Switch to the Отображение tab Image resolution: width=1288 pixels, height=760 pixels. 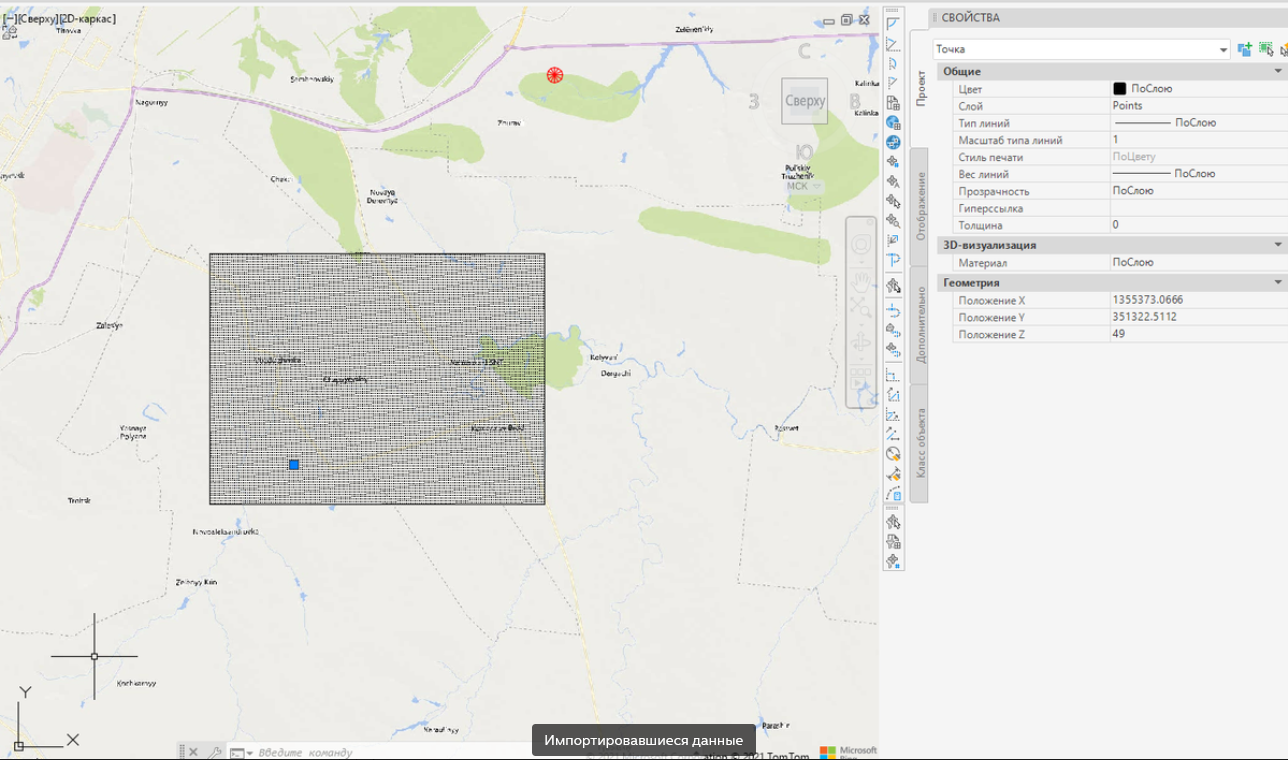[x=921, y=205]
